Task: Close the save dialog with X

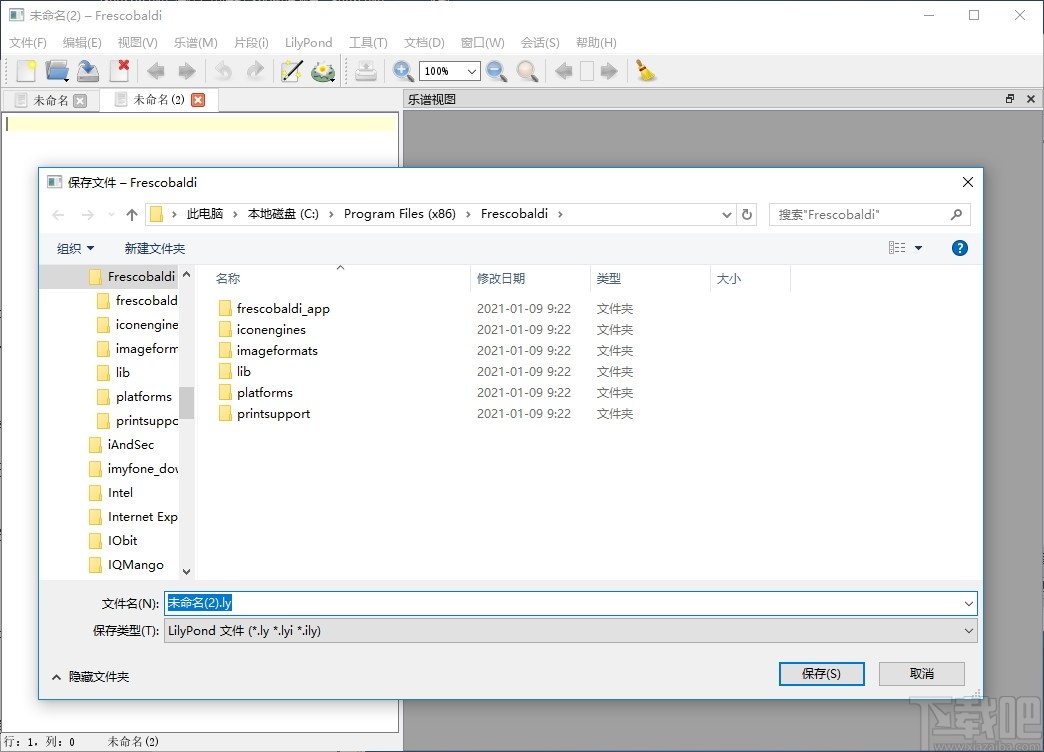Action: (967, 182)
